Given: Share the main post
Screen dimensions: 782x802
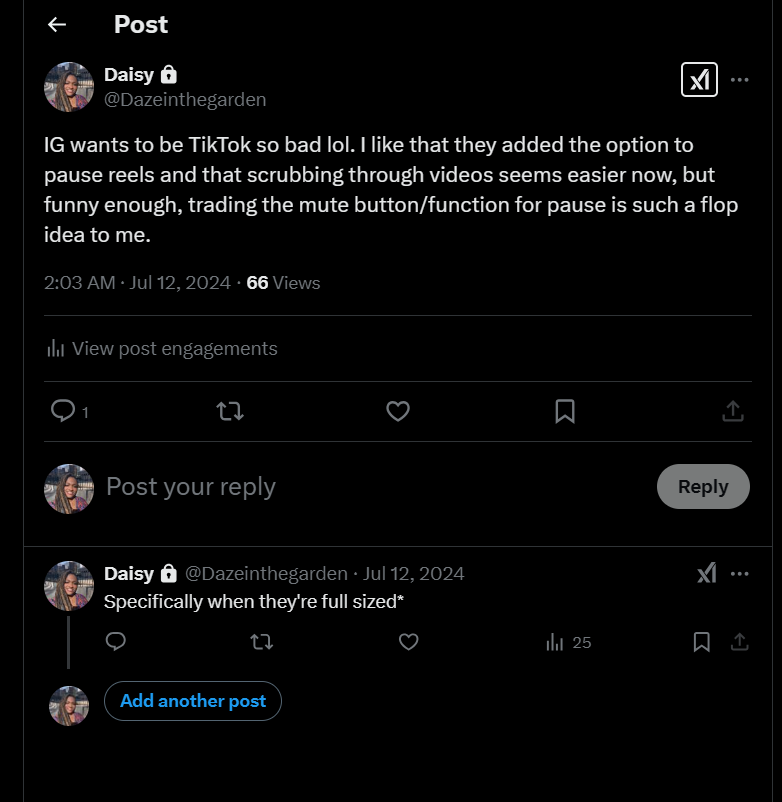Looking at the screenshot, I should pyautogui.click(x=732, y=410).
